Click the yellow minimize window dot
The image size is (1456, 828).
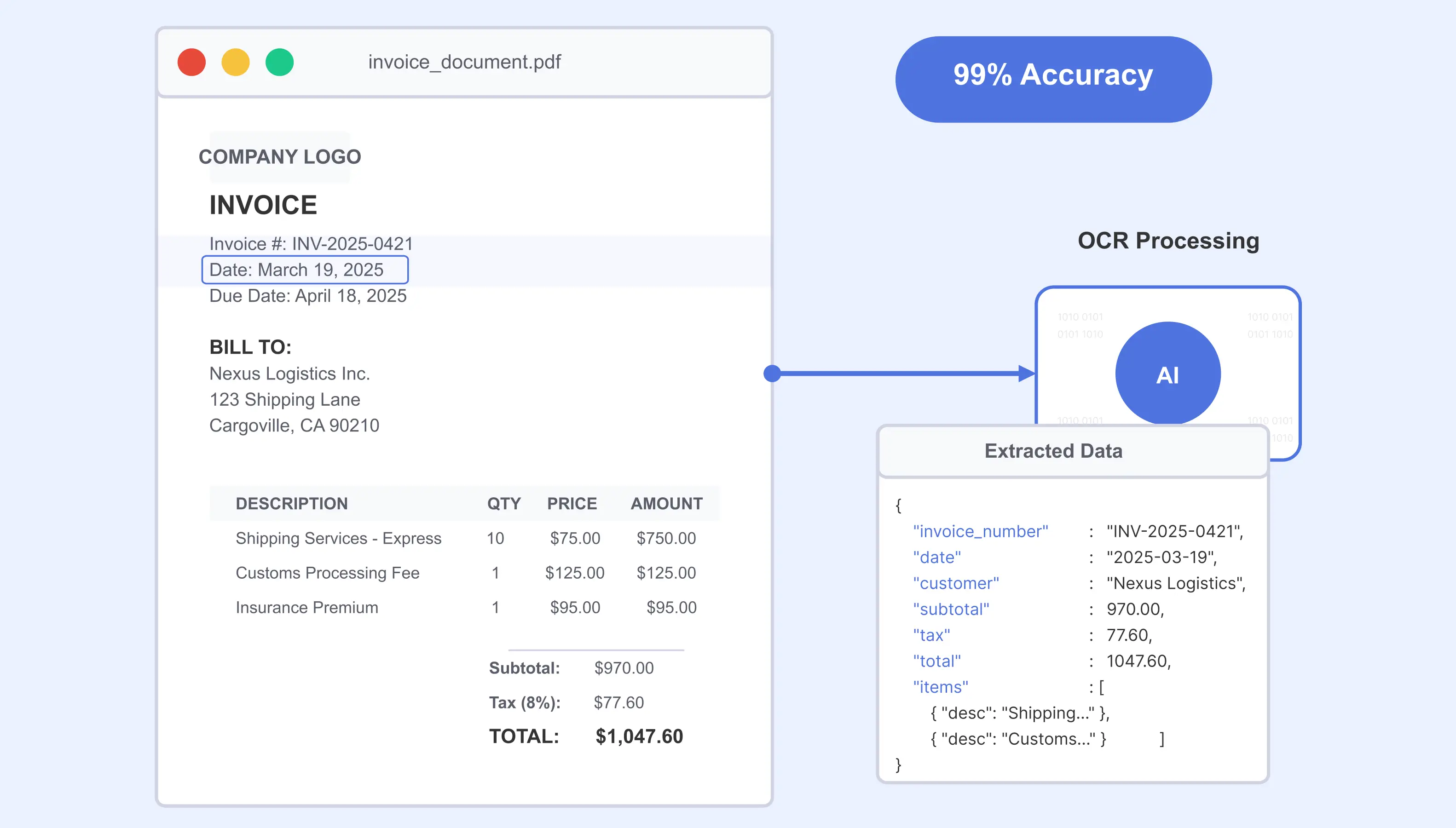coord(236,62)
